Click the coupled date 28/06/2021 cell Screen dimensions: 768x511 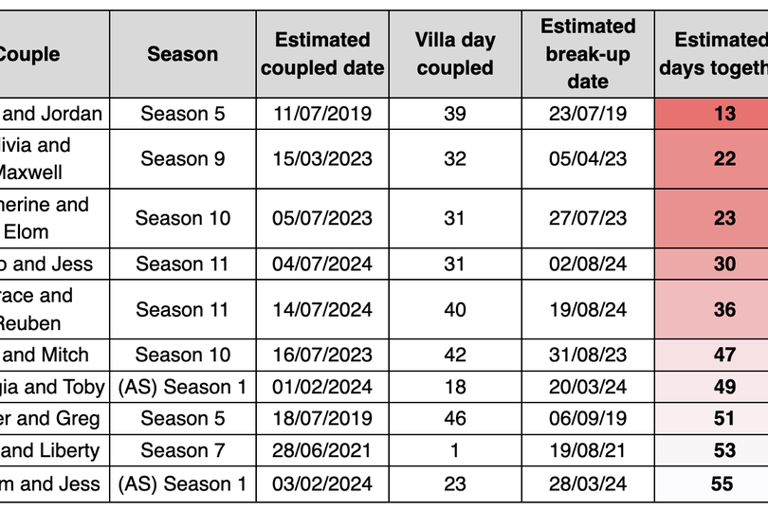coord(322,450)
